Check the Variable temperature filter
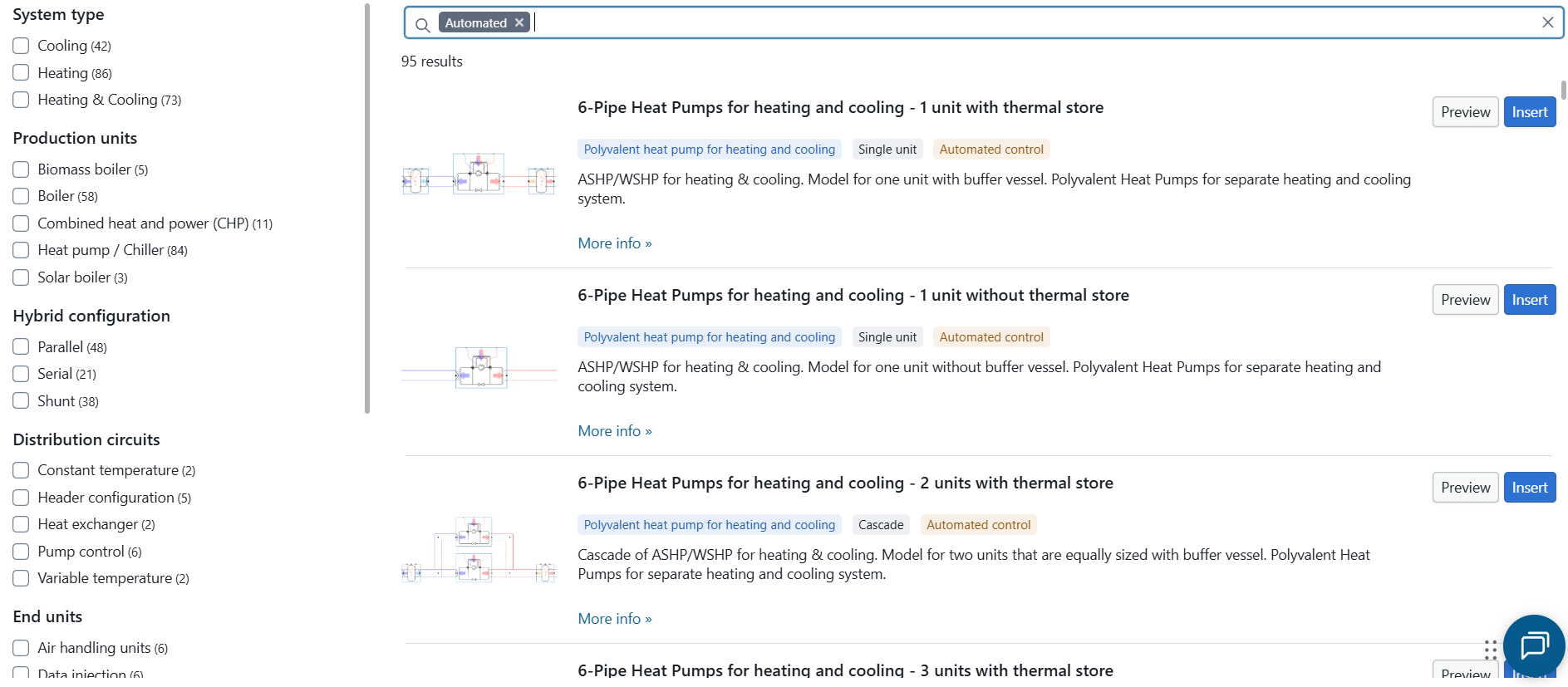The width and height of the screenshot is (1568, 687). click(x=21, y=578)
